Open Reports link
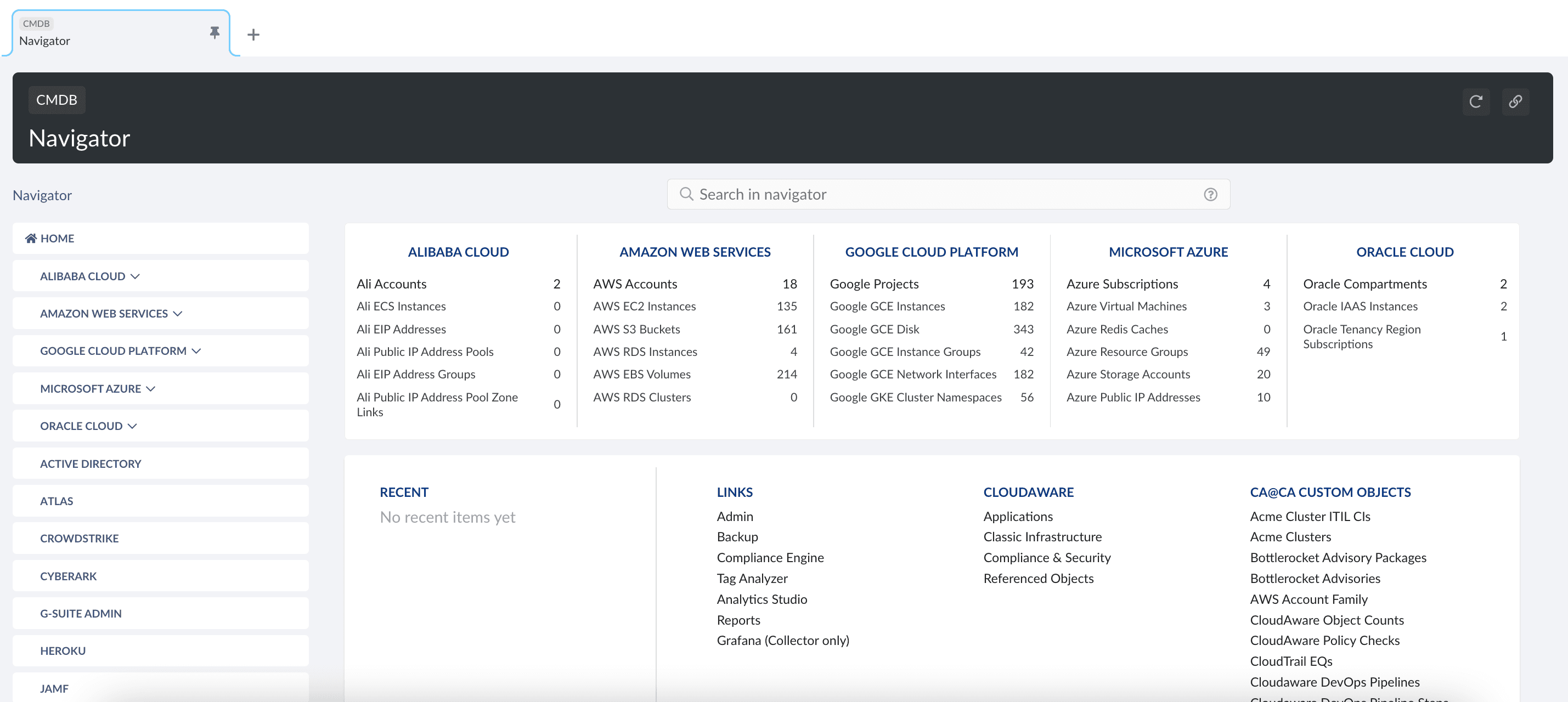This screenshot has width=1568, height=702. point(738,620)
